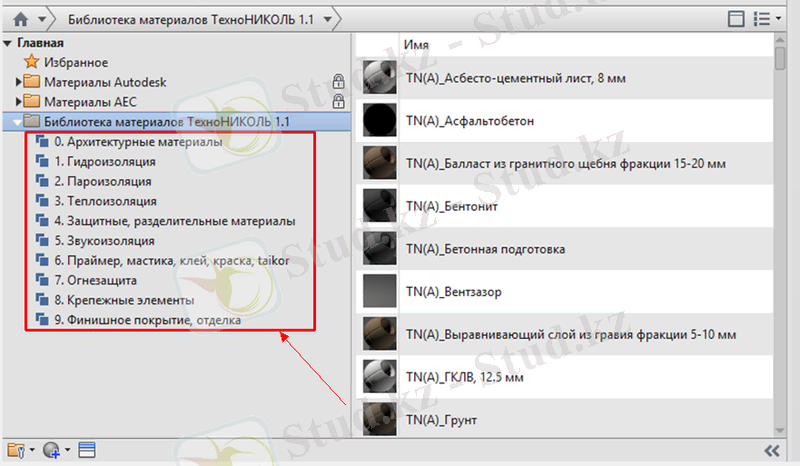Open category 1. Гидроизоляция
The image size is (800, 466).
coord(105,161)
